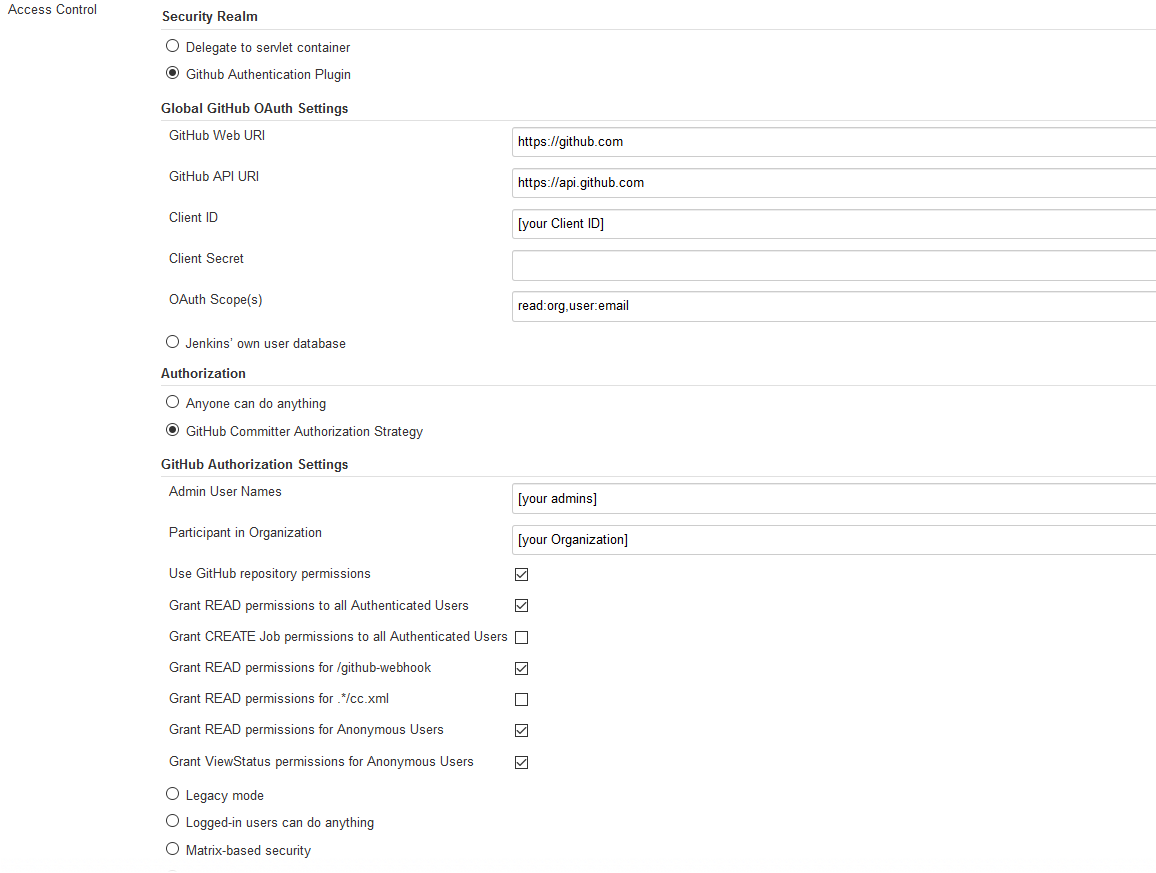Select Jenkins' own user database
Image resolution: width=1156 pixels, height=873 pixels.
(172, 341)
